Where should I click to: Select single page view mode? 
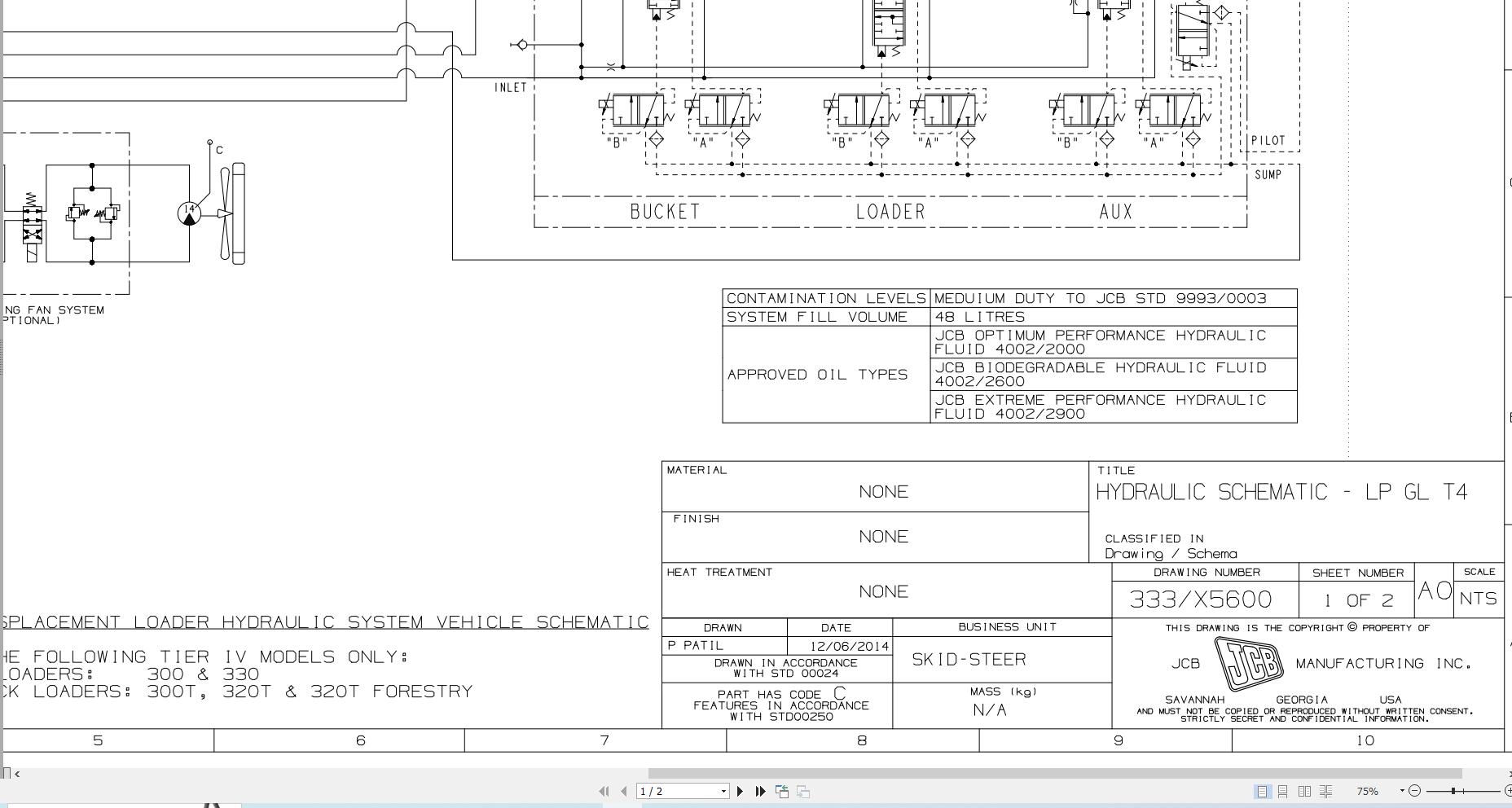tap(1262, 791)
